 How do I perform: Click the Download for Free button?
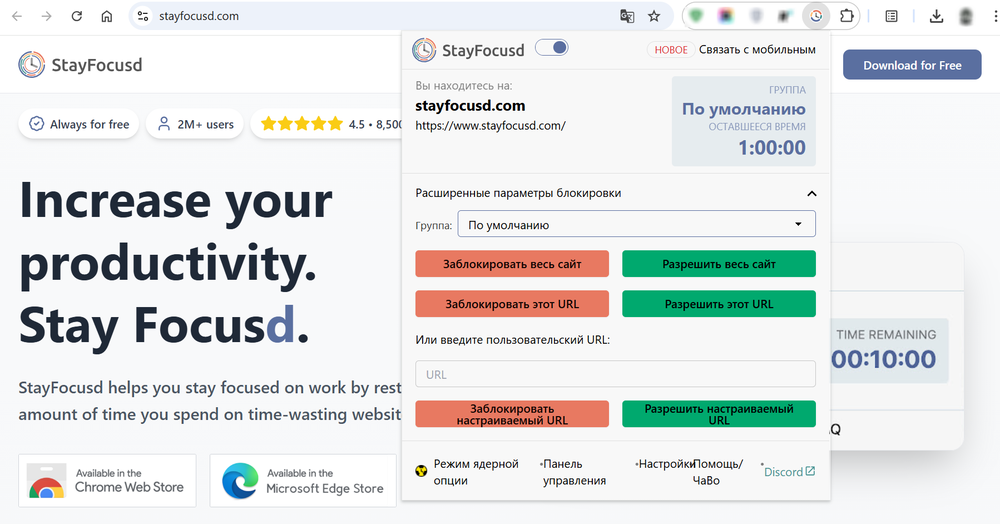(x=912, y=65)
